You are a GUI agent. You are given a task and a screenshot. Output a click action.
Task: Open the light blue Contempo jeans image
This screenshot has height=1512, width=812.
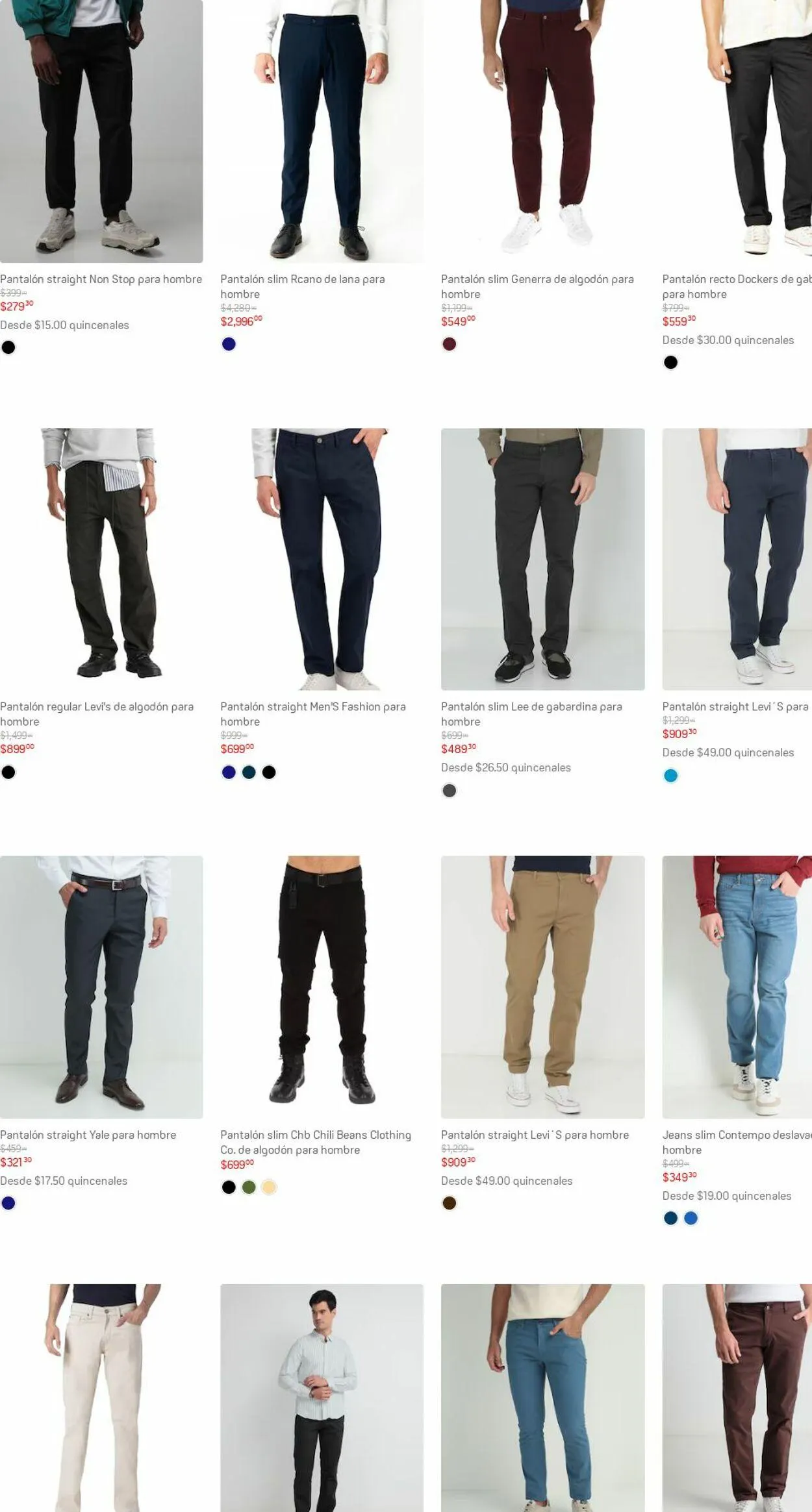[737, 987]
